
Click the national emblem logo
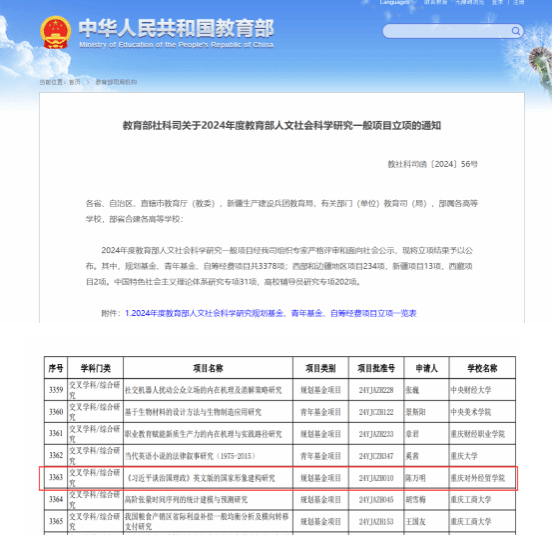point(56,32)
